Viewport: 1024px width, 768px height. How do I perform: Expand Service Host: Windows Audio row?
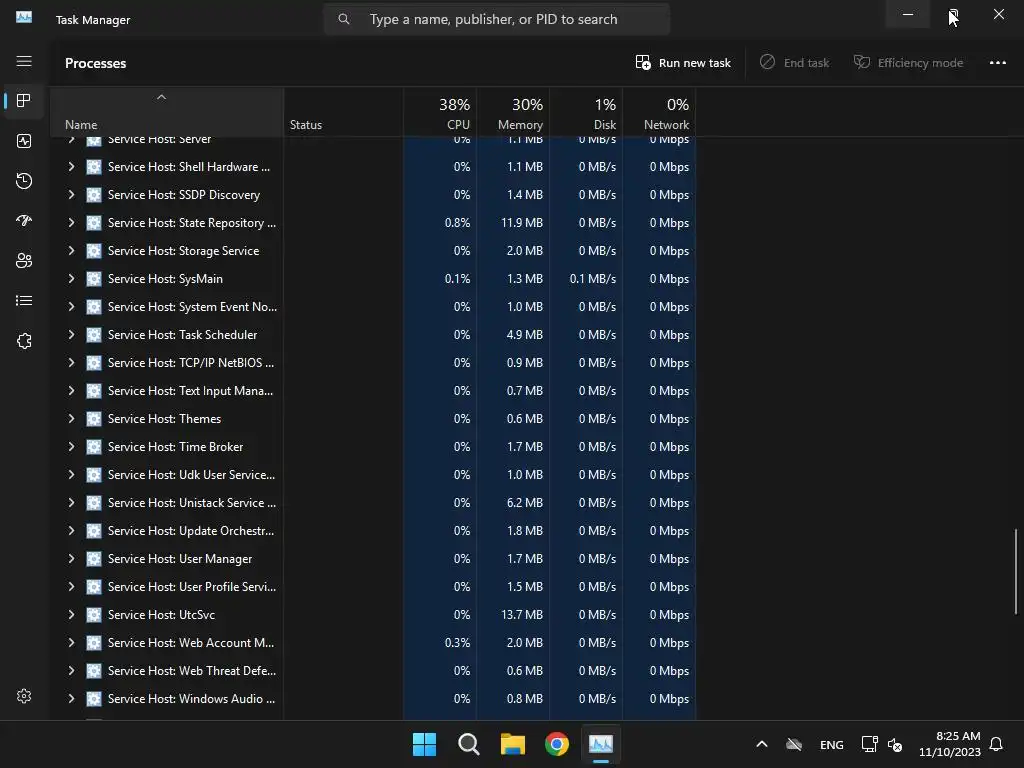tap(71, 699)
